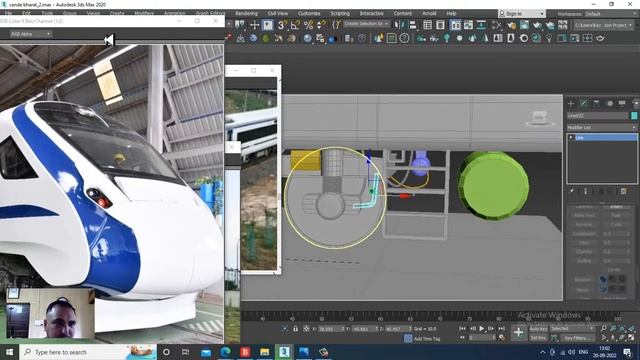
Task: Toggle Isolate Selection in status bar
Action: point(284,329)
